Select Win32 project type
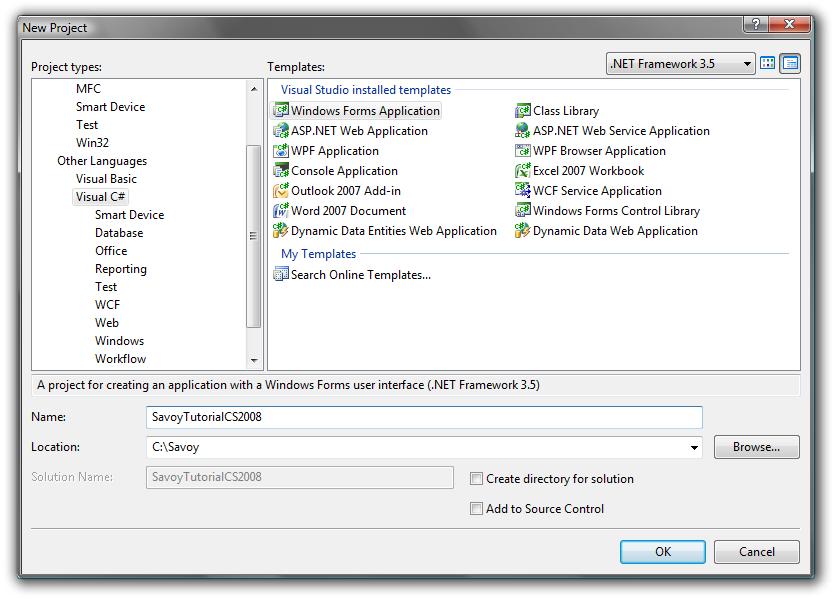 click(x=92, y=143)
